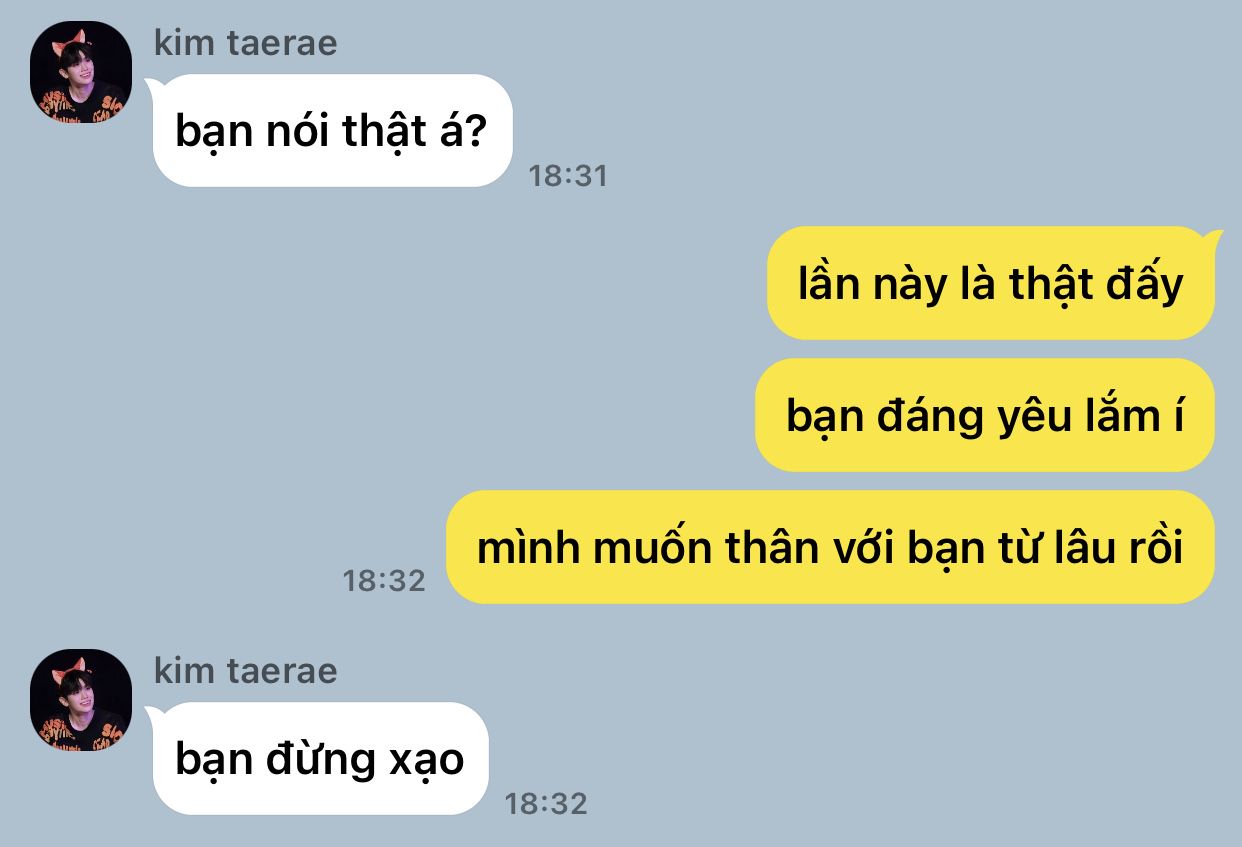1242x847 pixels.
Task: Click the 18:31 timestamp
Action: (568, 176)
